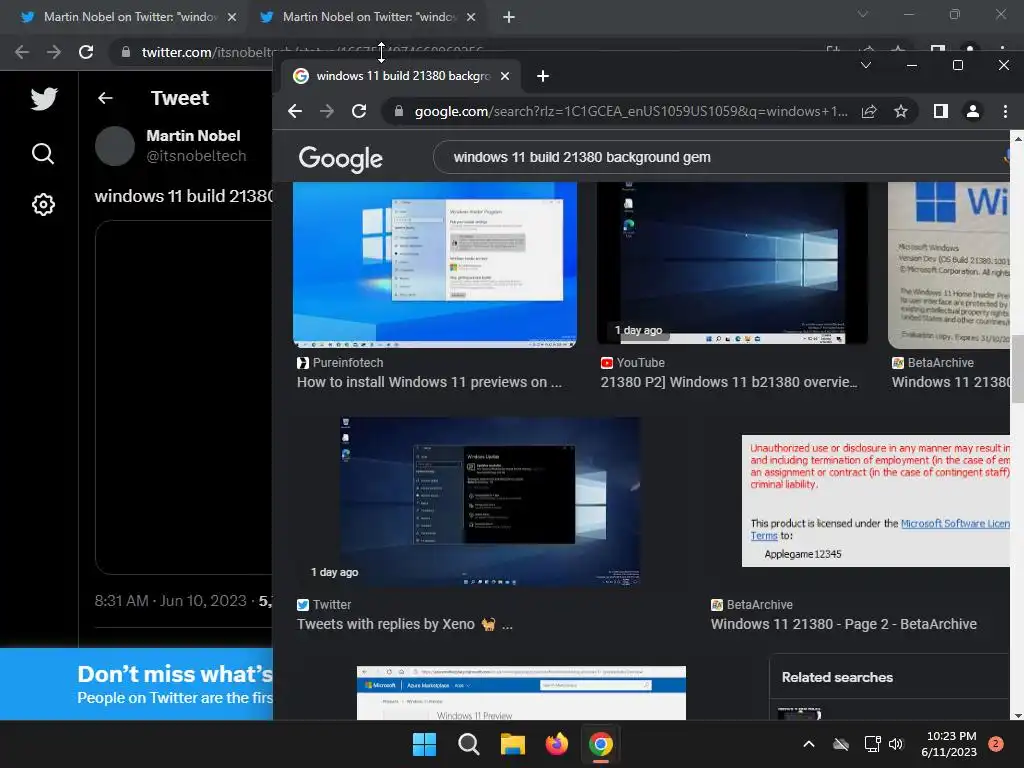This screenshot has height=768, width=1024.
Task: Click the @itsnobeltech handle
Action: (196, 156)
